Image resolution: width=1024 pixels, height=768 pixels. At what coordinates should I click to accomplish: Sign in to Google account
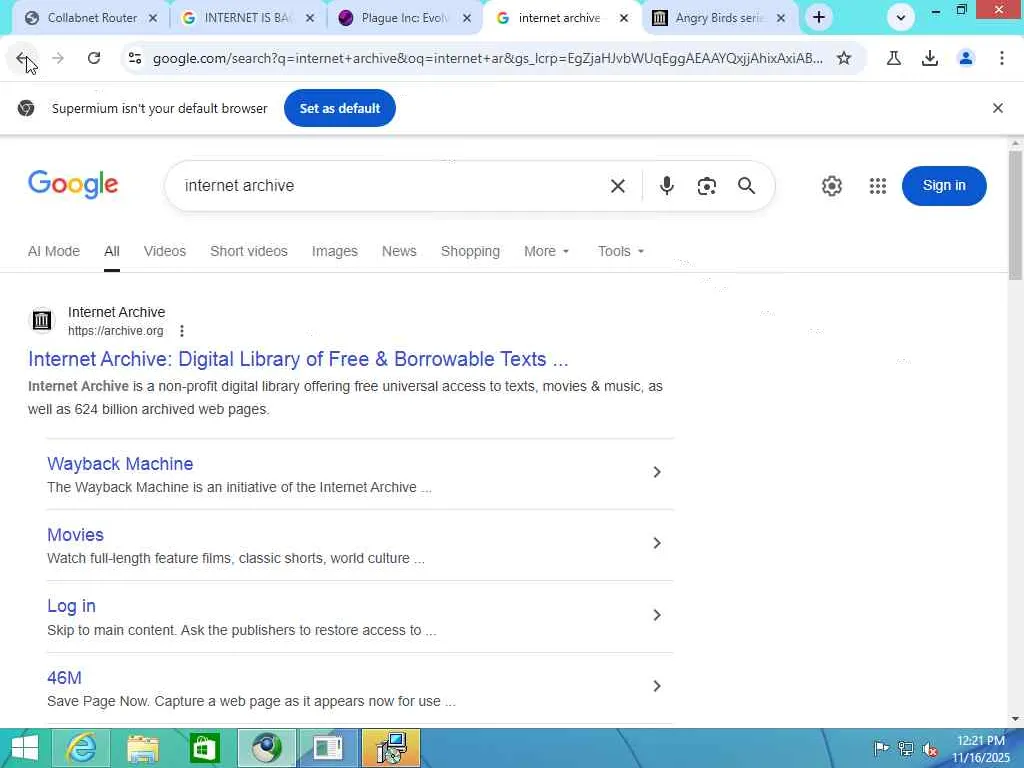click(944, 185)
